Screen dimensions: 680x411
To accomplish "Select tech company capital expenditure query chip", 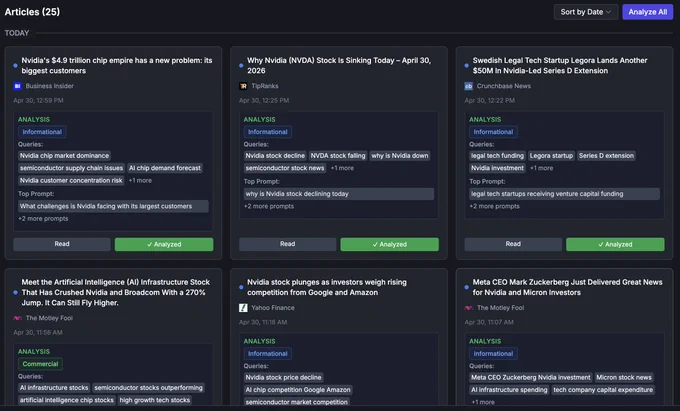I will (x=603, y=390).
